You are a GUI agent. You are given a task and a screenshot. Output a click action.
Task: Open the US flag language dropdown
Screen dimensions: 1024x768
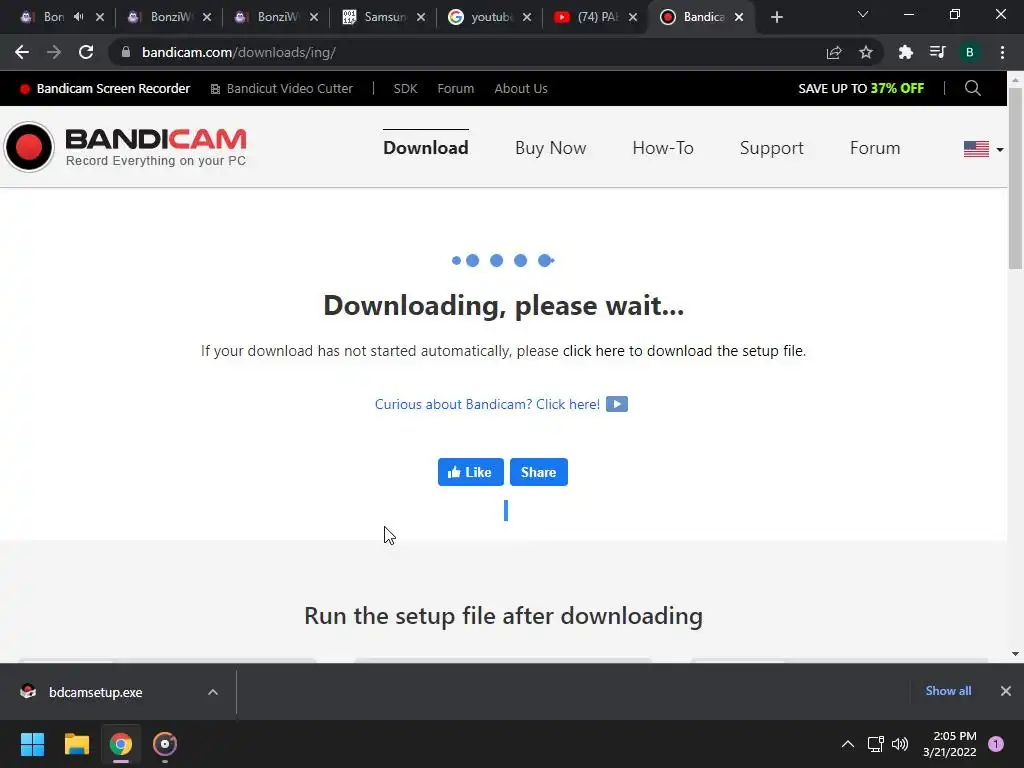tap(984, 149)
